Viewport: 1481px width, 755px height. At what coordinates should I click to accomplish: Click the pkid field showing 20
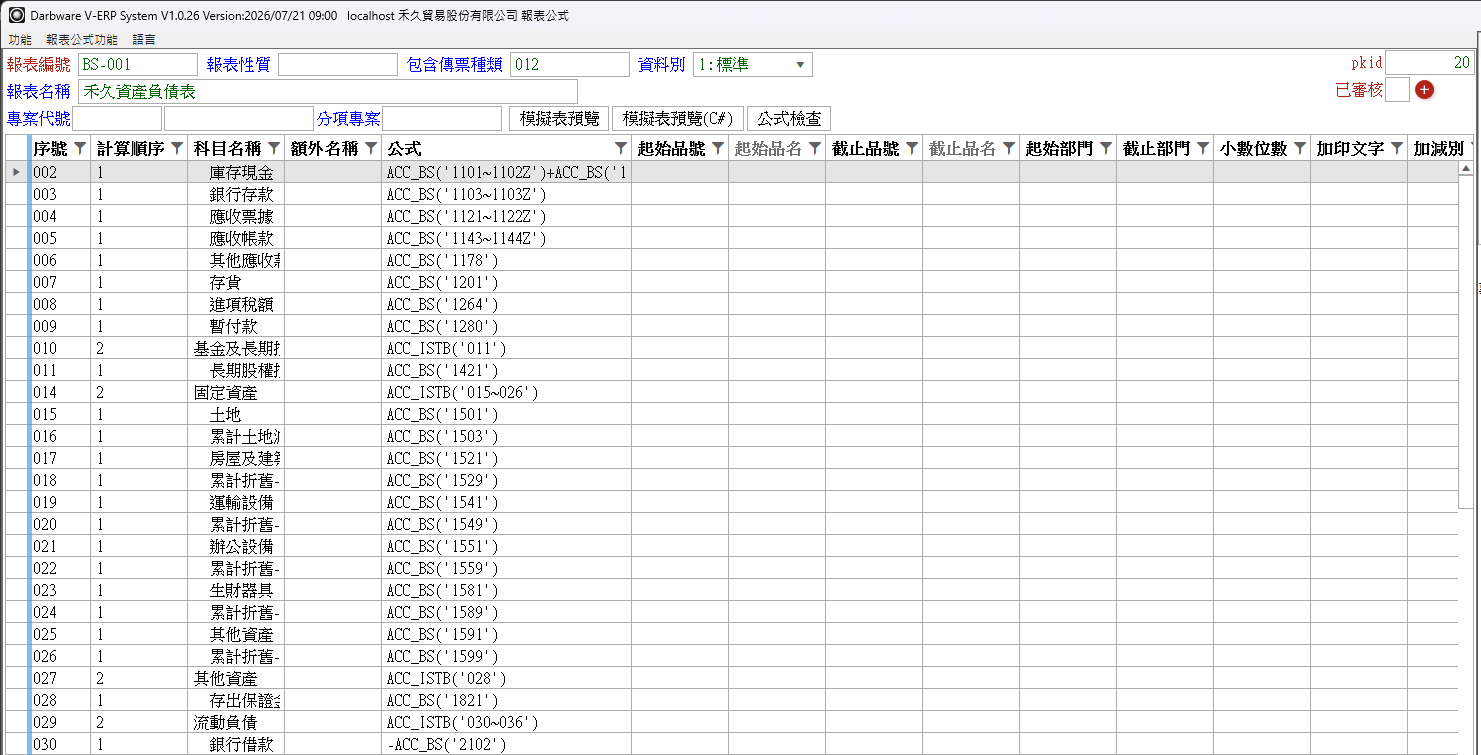click(x=1430, y=63)
